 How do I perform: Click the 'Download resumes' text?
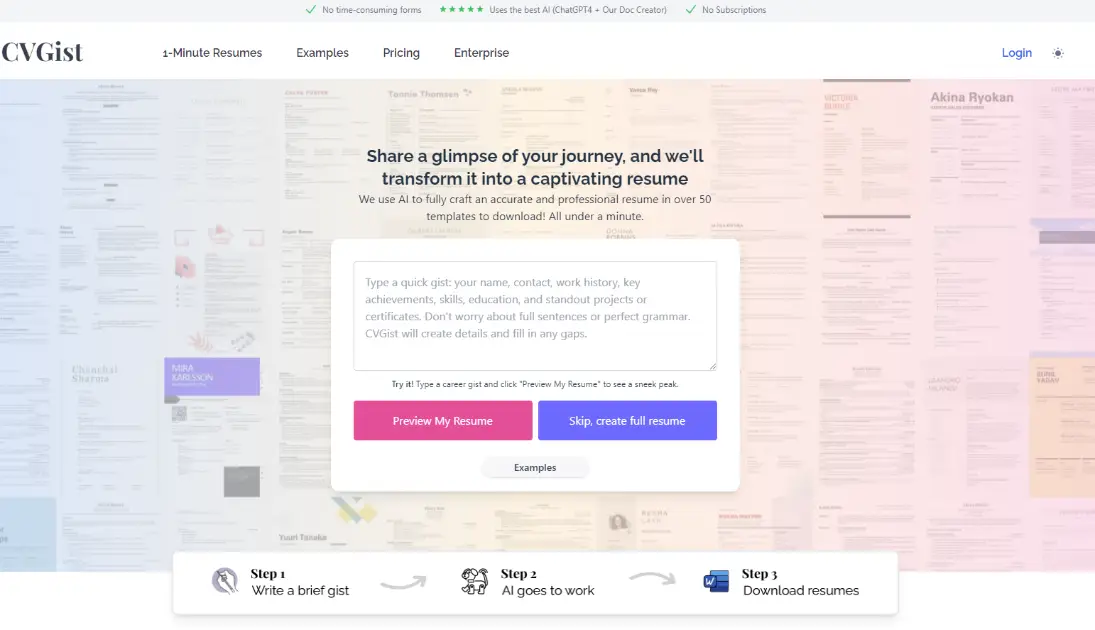(x=801, y=591)
